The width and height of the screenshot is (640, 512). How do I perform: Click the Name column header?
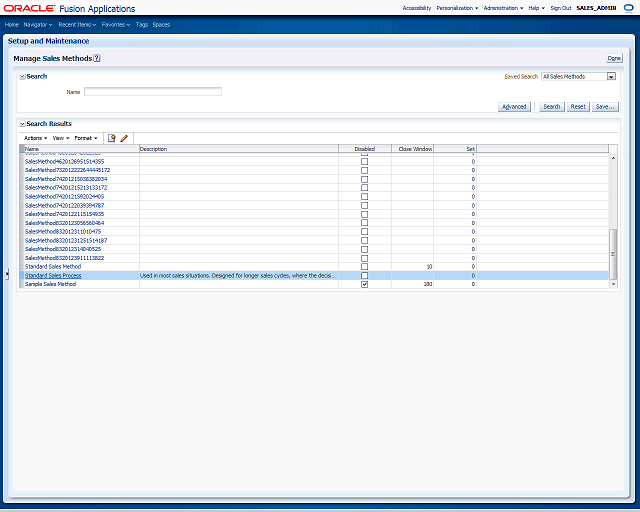pos(82,149)
